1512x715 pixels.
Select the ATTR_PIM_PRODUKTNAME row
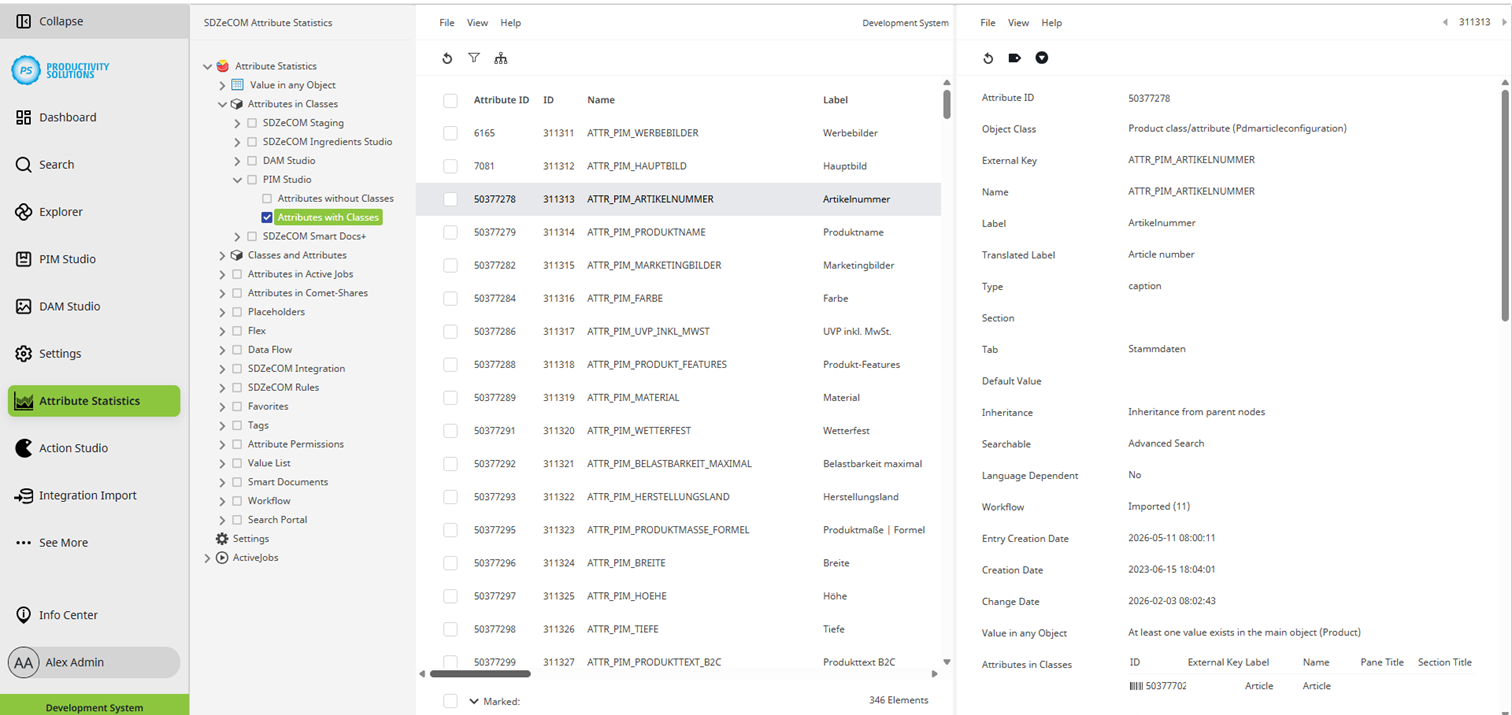[x=678, y=232]
